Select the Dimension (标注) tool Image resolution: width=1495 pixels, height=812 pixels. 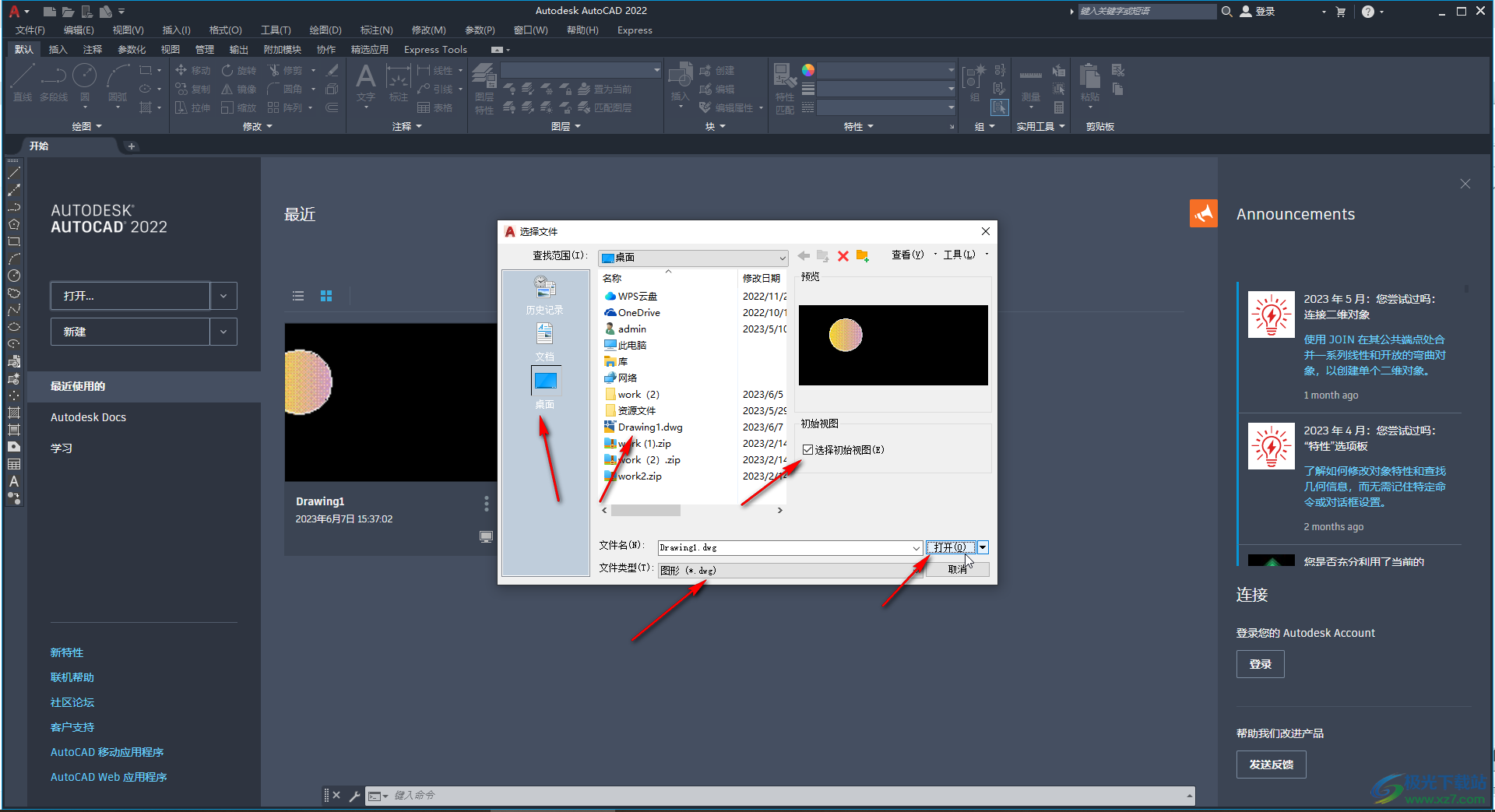click(398, 82)
